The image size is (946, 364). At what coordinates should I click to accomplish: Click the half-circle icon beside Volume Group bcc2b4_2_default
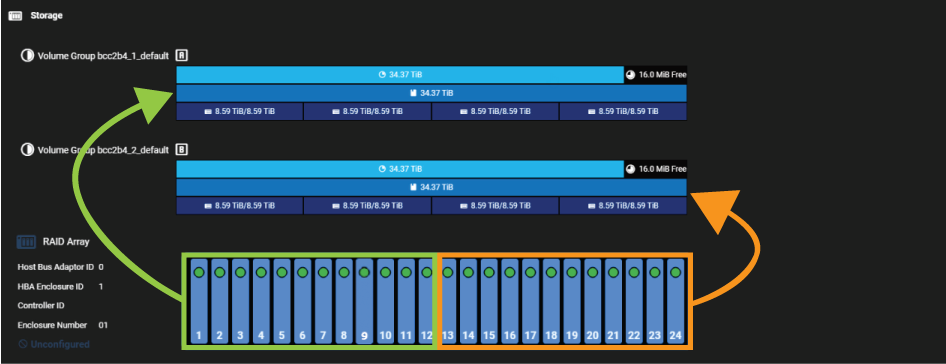pyautogui.click(x=27, y=150)
